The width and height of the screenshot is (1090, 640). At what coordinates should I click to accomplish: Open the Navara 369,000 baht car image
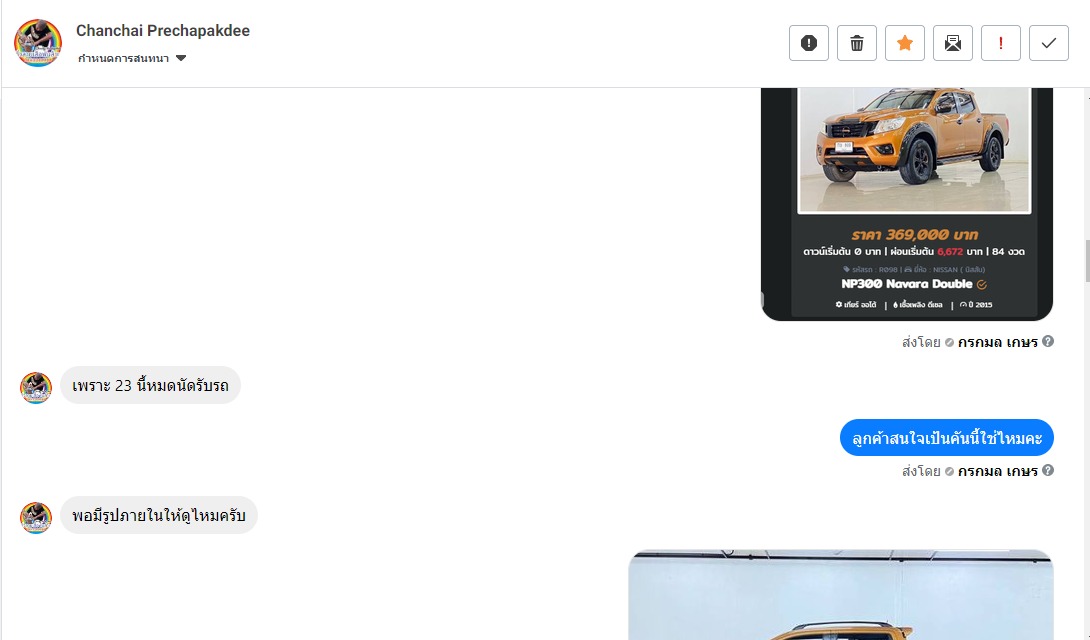click(x=906, y=204)
